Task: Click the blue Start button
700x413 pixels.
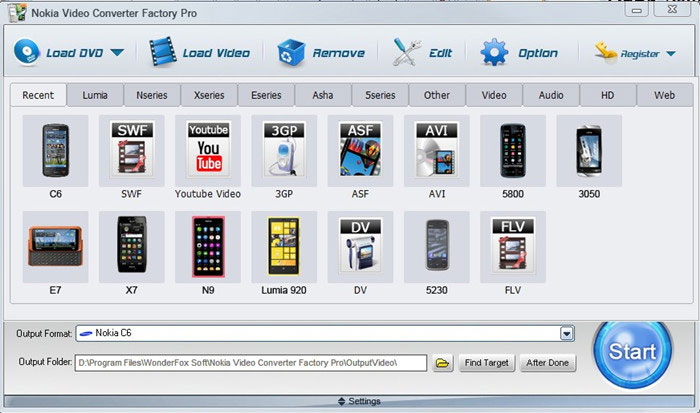Action: [632, 351]
